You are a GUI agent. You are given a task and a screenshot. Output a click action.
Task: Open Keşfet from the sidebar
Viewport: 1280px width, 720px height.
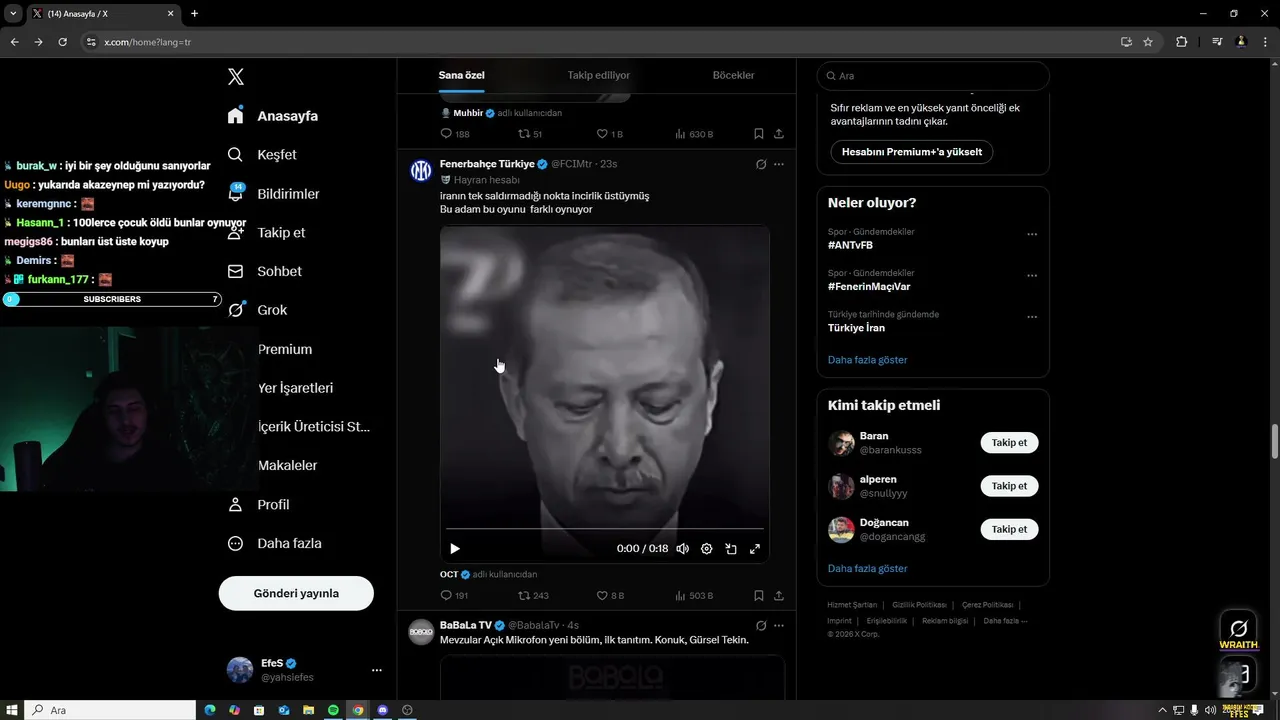262,155
